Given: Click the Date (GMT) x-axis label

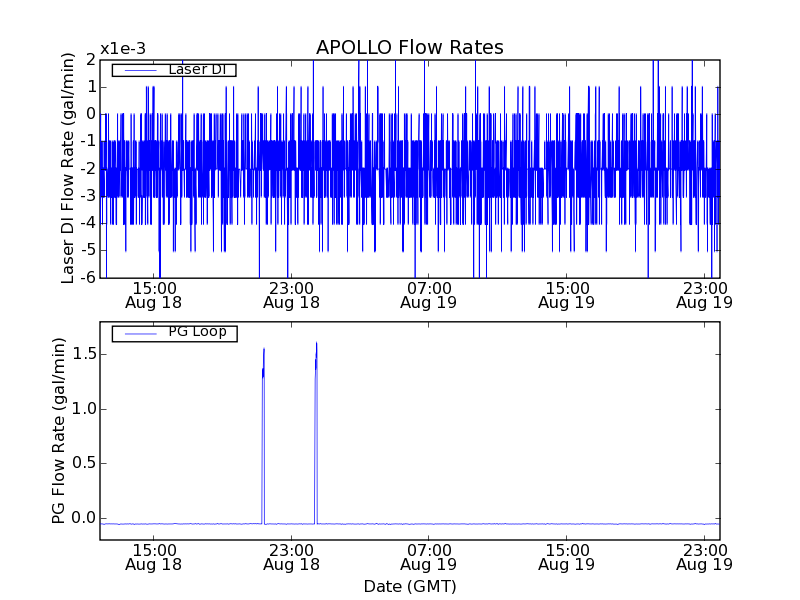Looking at the screenshot, I should coord(409,586).
